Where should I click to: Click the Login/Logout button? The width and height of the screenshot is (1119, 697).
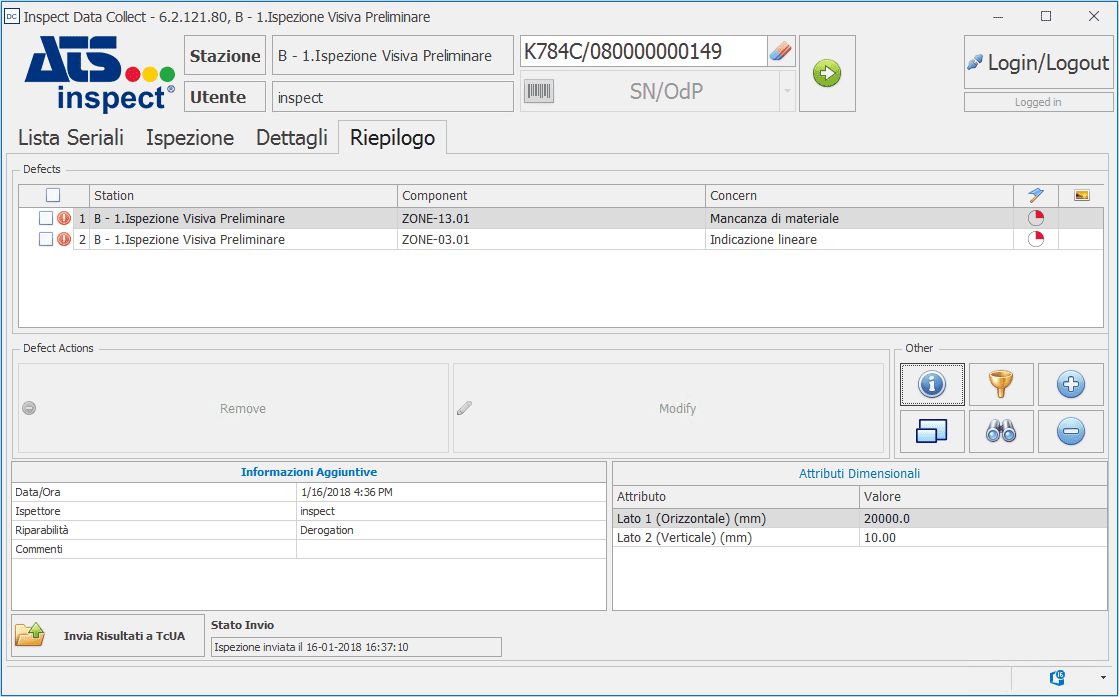pos(1038,63)
